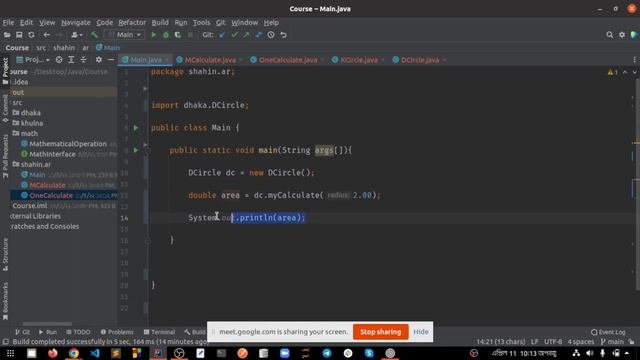Run with coverage icon in toolbar

pyautogui.click(x=178, y=35)
